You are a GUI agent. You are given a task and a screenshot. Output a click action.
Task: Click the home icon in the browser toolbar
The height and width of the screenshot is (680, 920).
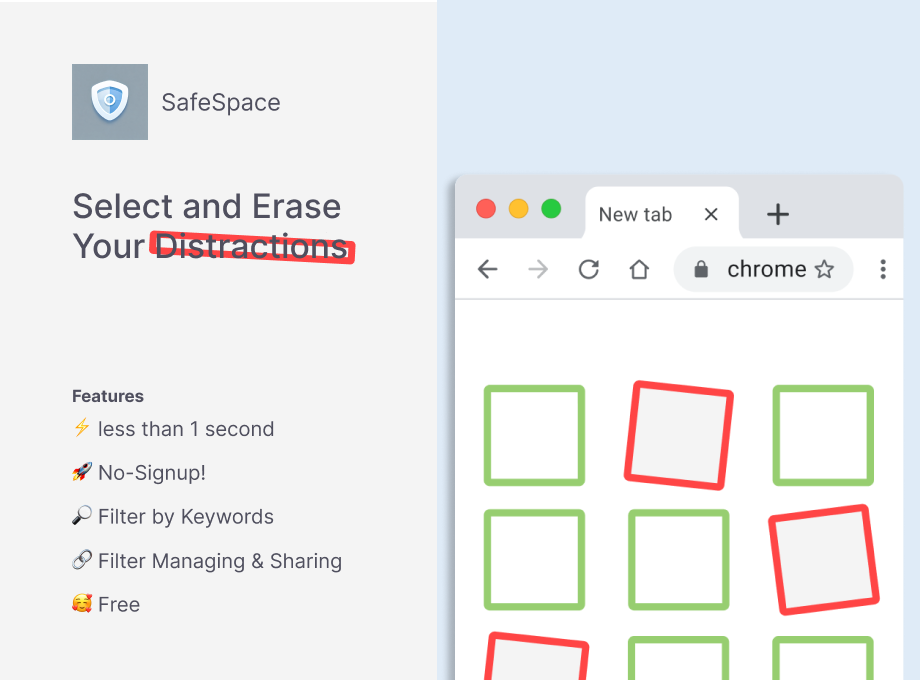tap(639, 269)
